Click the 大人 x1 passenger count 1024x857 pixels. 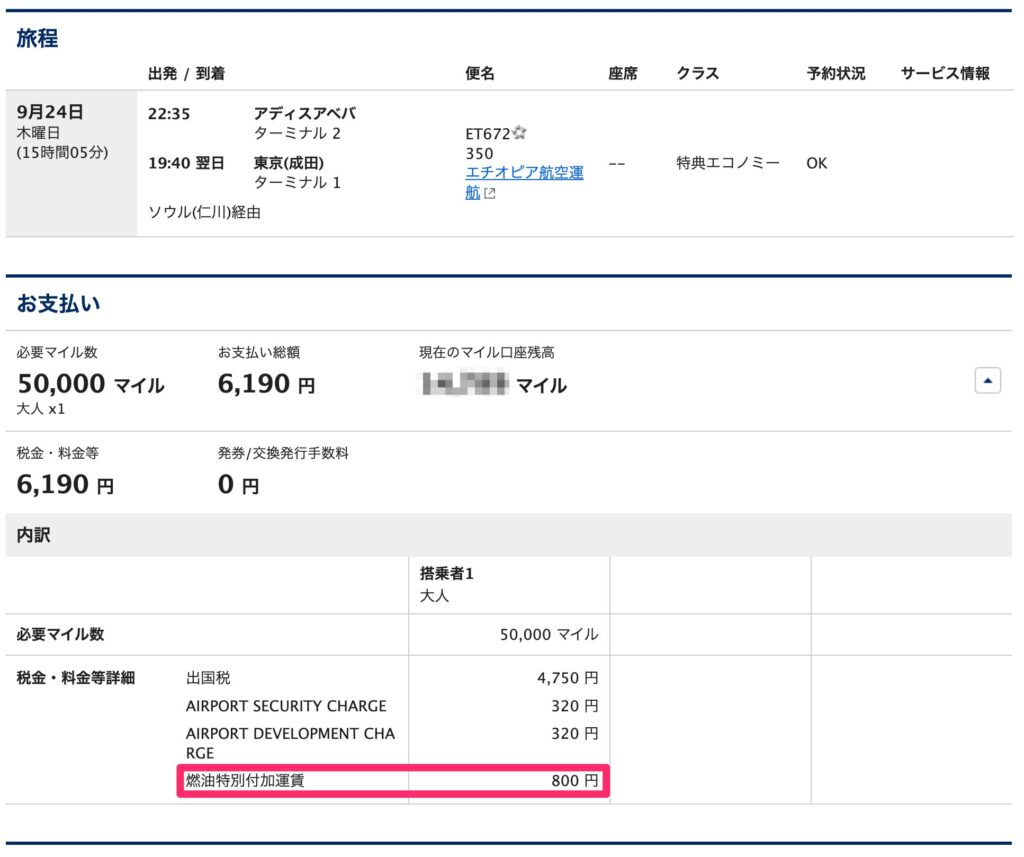coord(40,409)
